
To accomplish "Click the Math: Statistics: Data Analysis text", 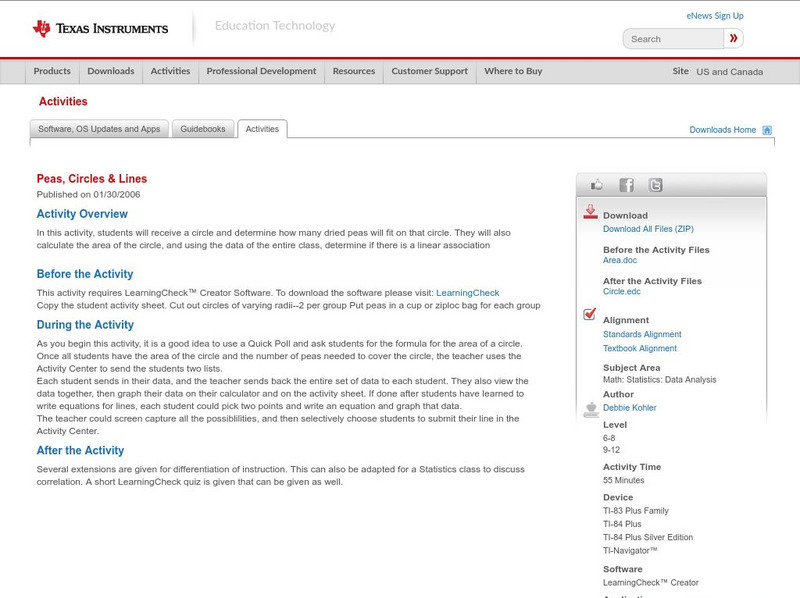I will tap(660, 380).
